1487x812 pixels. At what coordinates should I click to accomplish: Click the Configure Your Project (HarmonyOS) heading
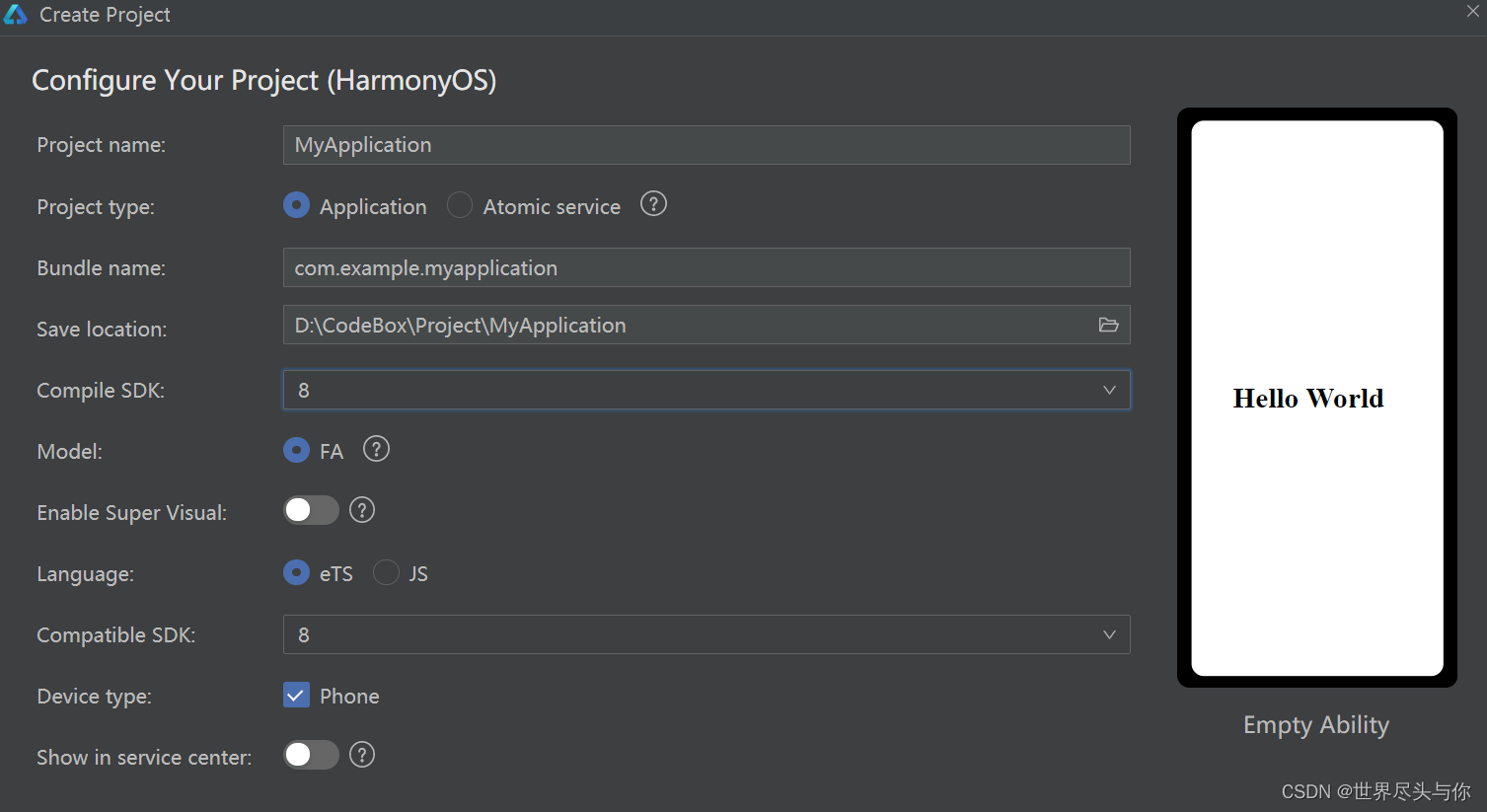tap(264, 80)
